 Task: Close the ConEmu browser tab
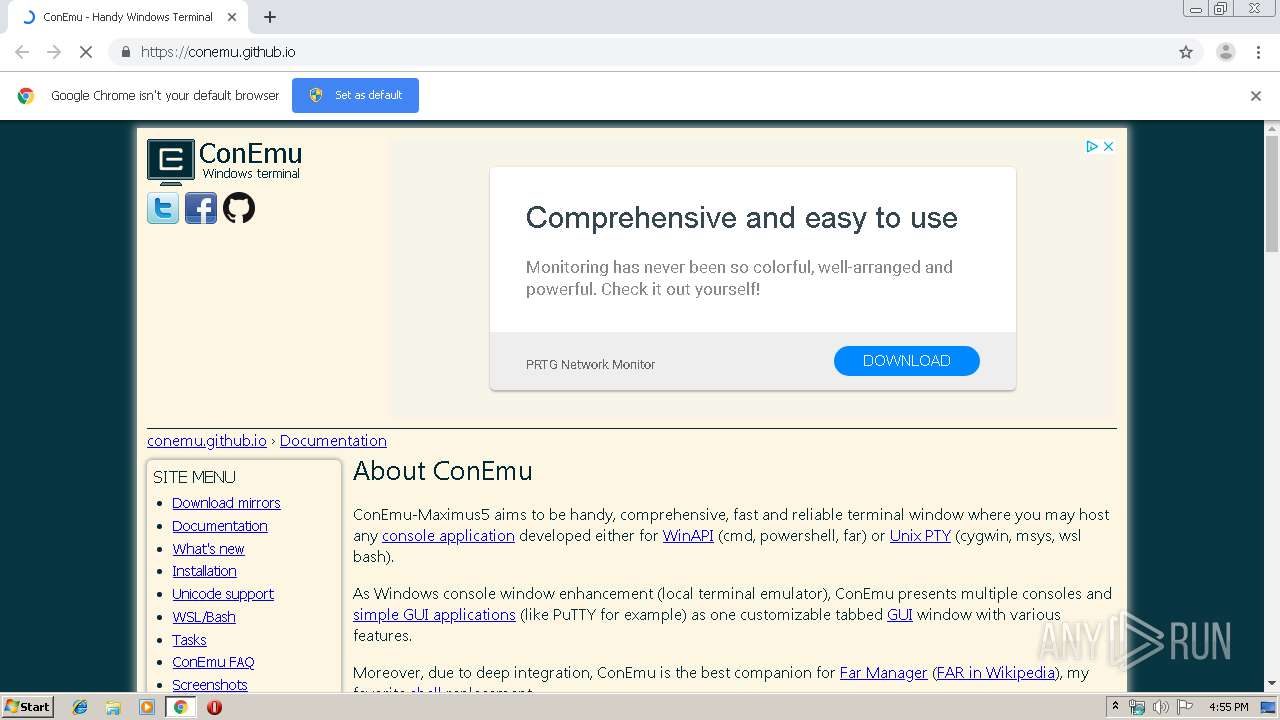pyautogui.click(x=232, y=17)
